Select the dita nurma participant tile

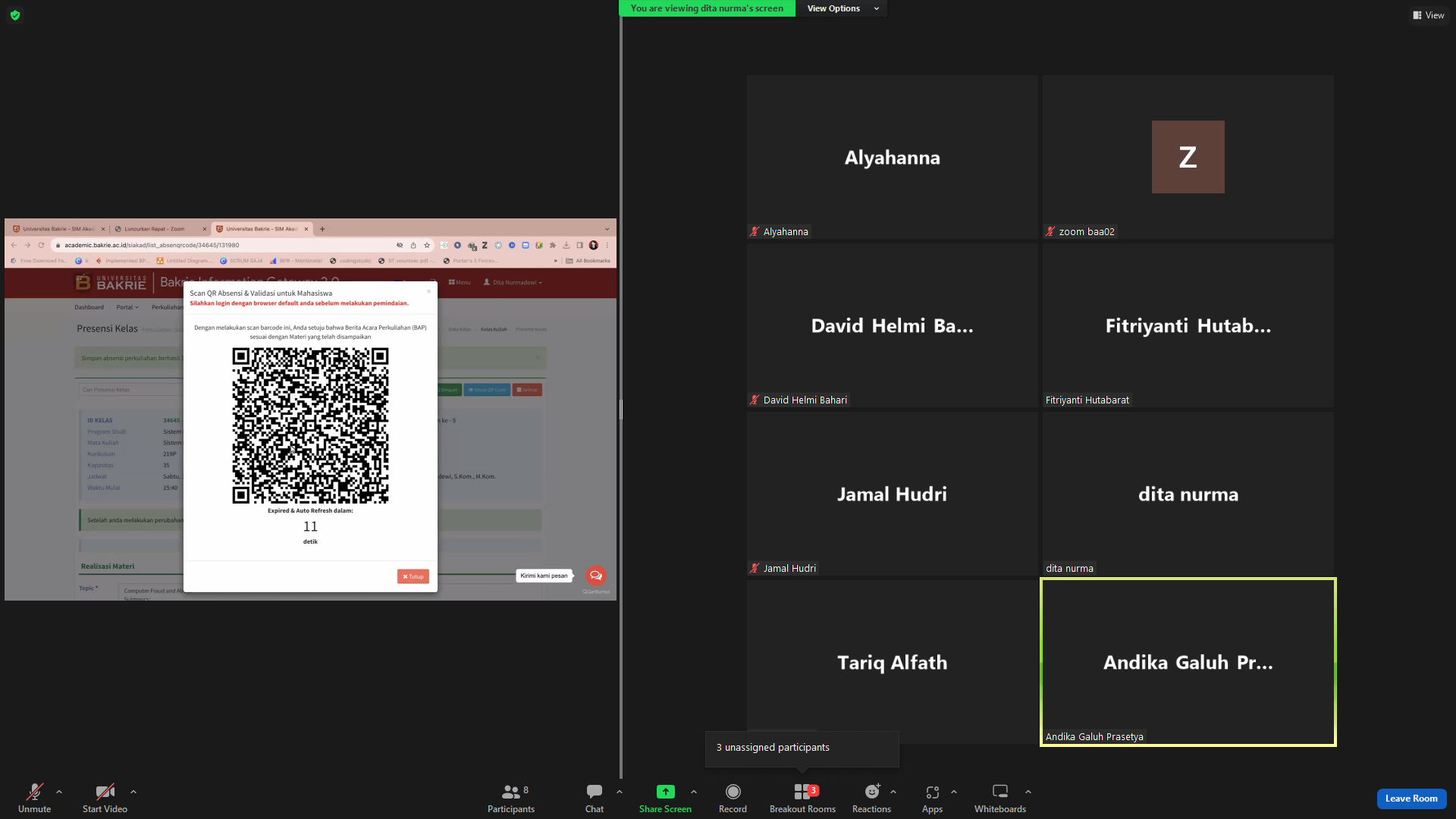click(1188, 494)
